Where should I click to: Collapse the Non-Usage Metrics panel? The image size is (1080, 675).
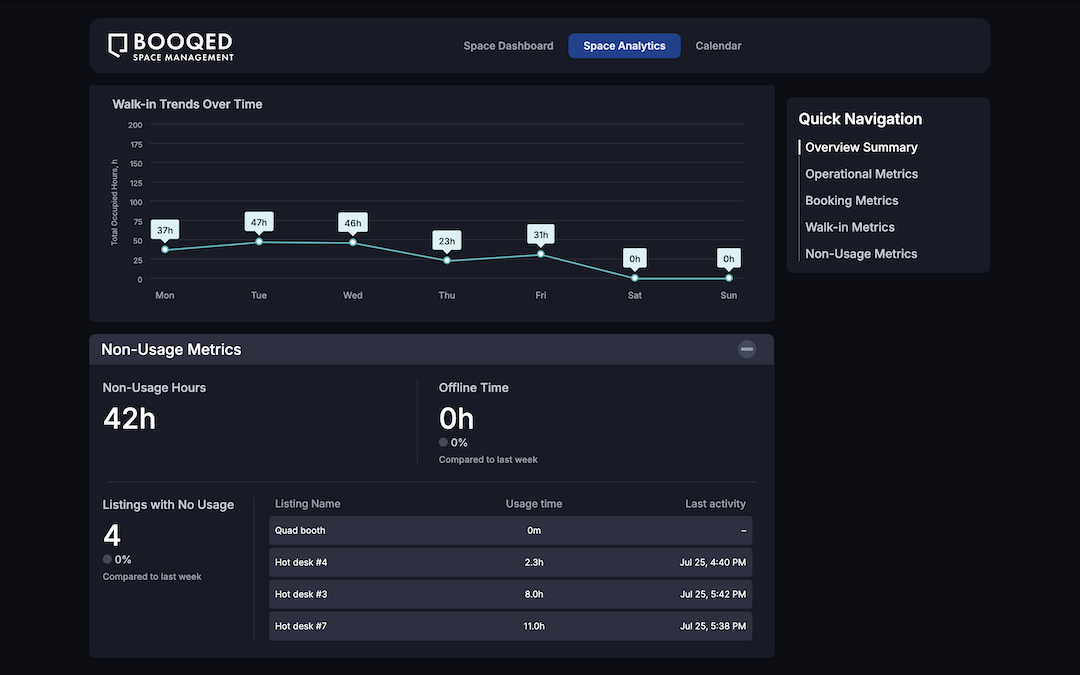pyautogui.click(x=747, y=349)
